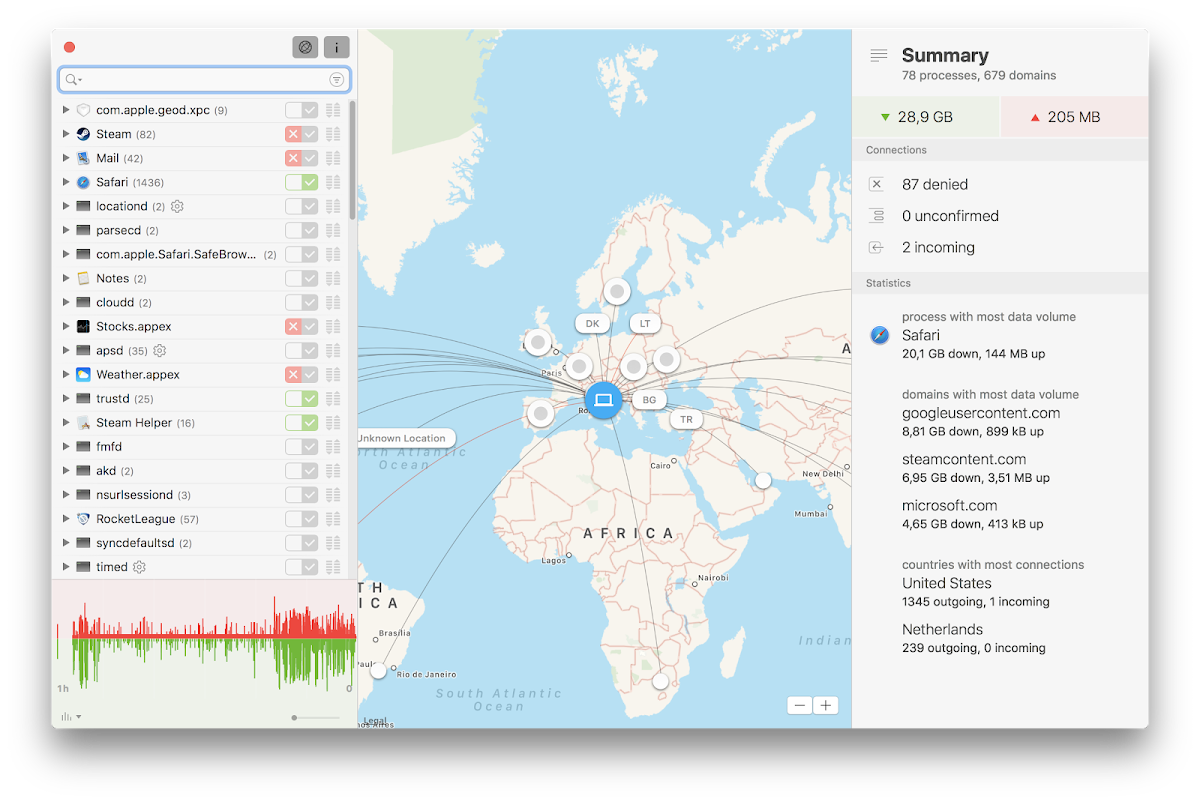Toggle allow/deny switch for Mail
Image resolution: width=1200 pixels, height=802 pixels.
301,158
